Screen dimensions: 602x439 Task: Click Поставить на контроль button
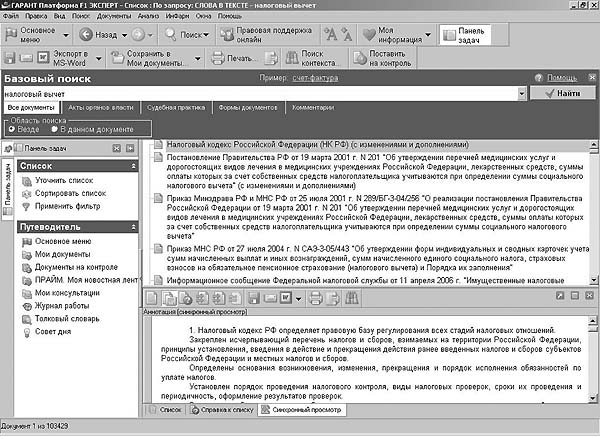[x=382, y=58]
